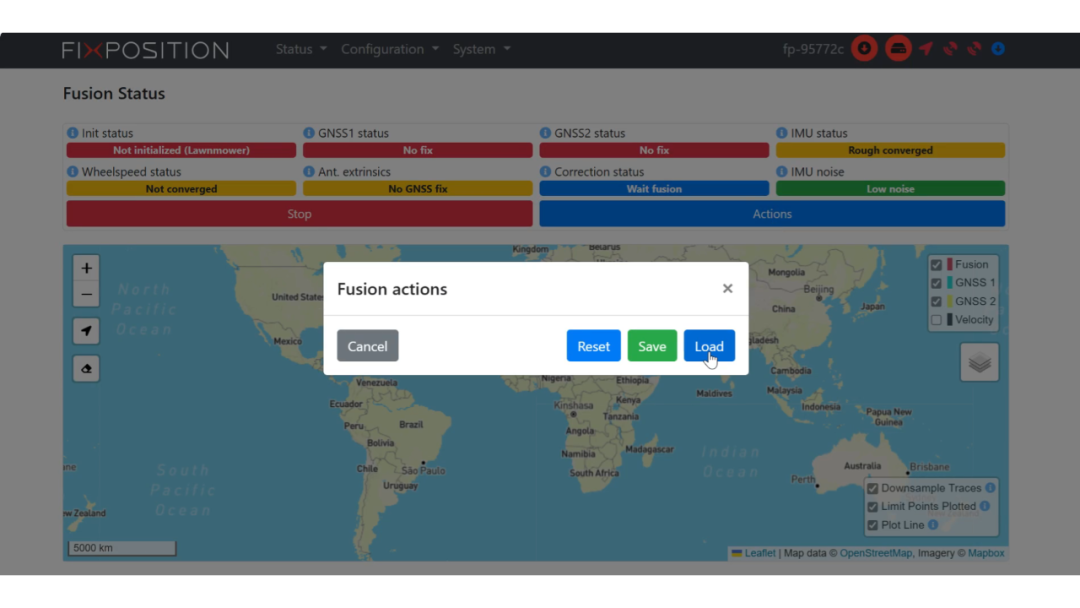Cancel the Fusion actions dialog
The height and width of the screenshot is (608, 1080).
click(367, 346)
